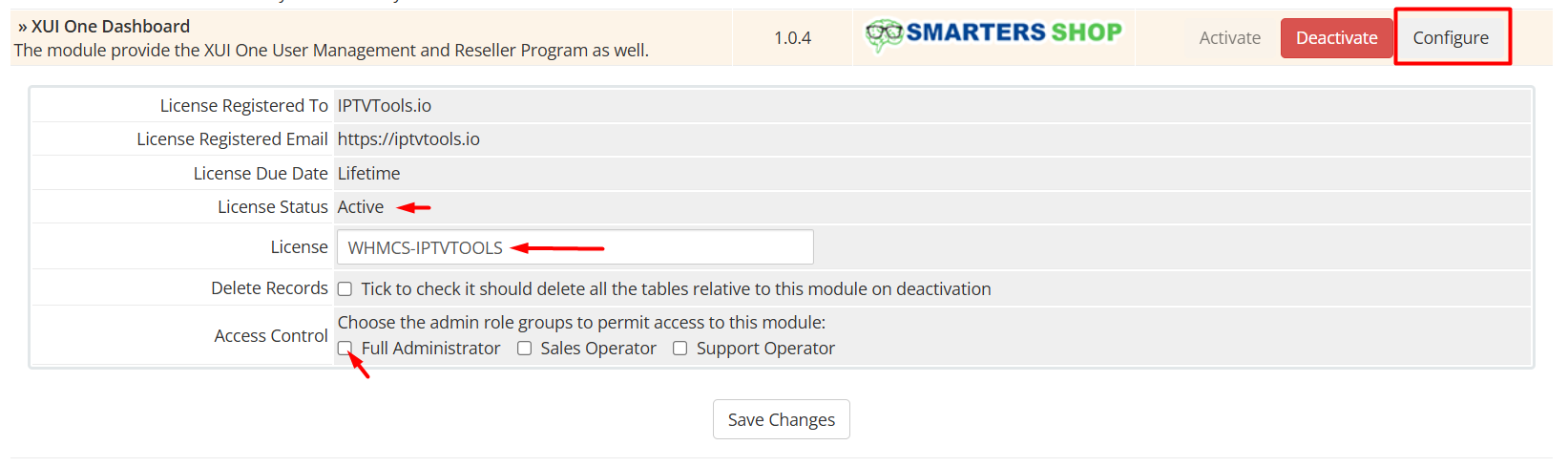Click the Save Changes button
The image size is (1568, 467).
tap(781, 419)
